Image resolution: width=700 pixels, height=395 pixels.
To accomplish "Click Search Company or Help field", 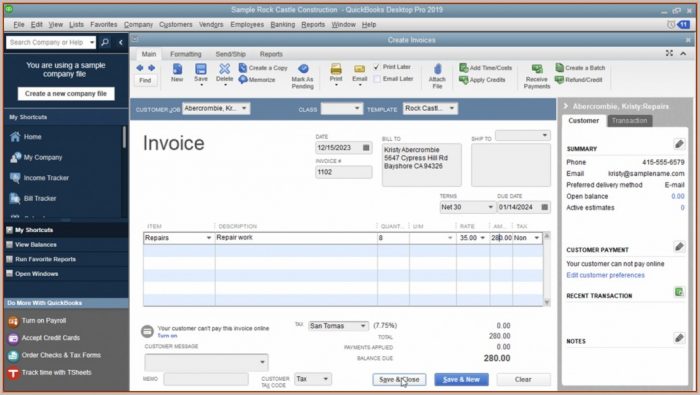I will (47, 42).
